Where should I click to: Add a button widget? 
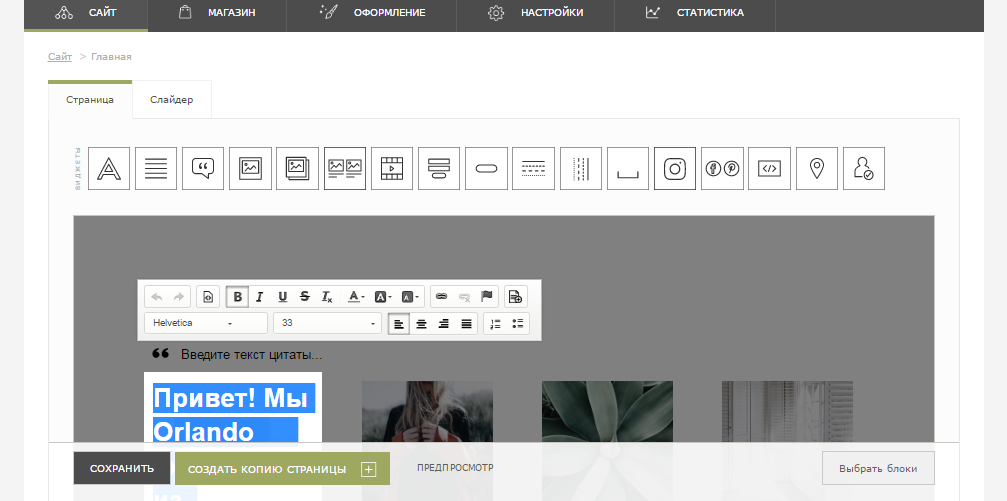click(x=486, y=168)
